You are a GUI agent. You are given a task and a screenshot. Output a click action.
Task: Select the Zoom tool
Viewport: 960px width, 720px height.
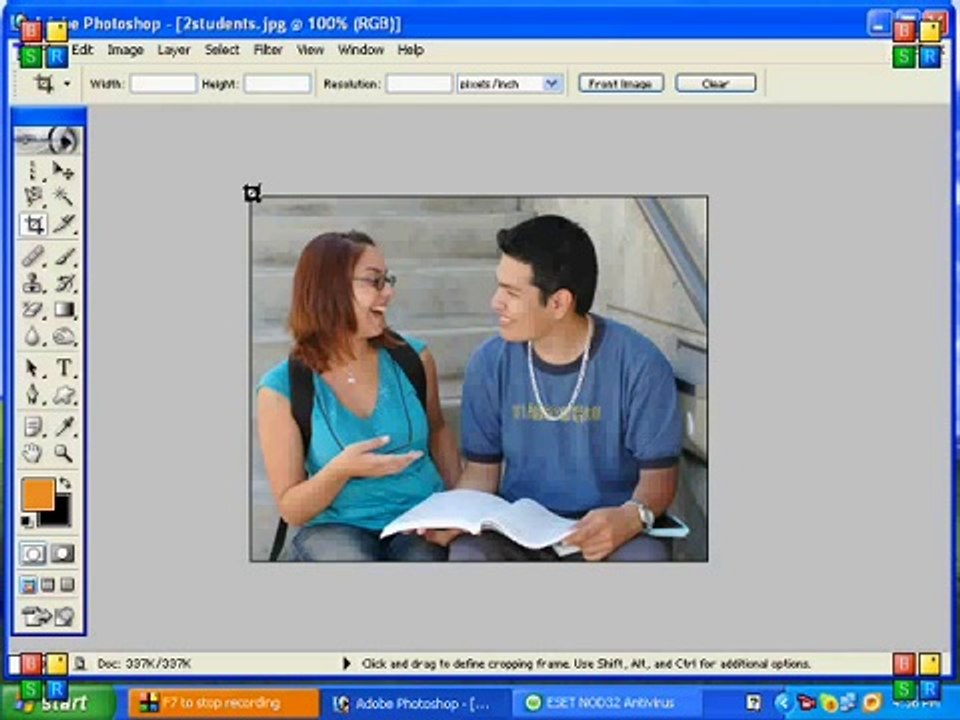(x=63, y=453)
